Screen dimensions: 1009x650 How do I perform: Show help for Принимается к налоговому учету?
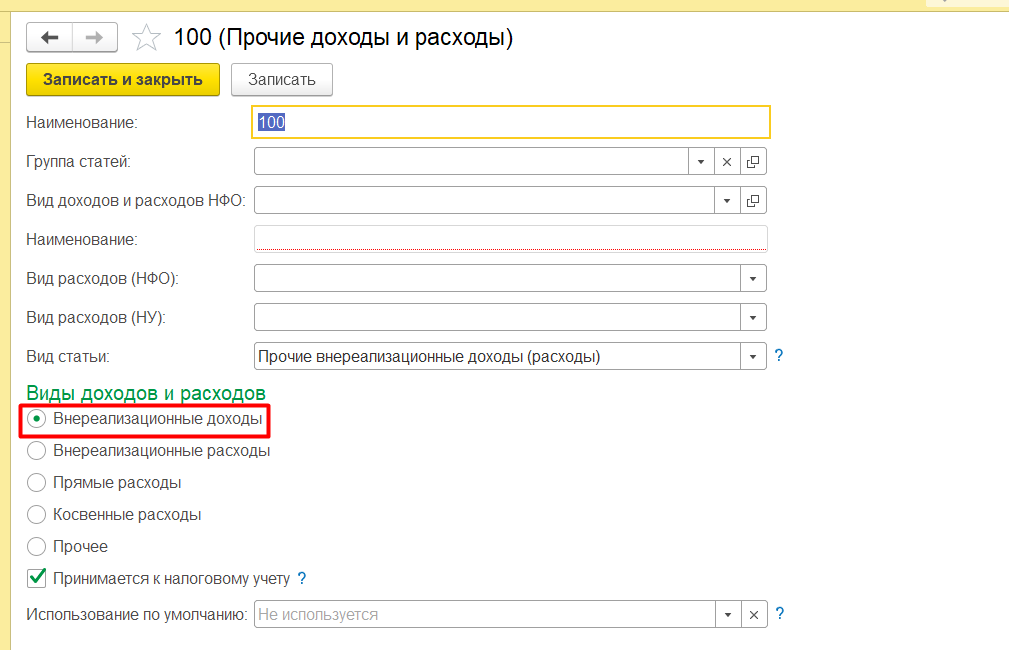pos(301,578)
